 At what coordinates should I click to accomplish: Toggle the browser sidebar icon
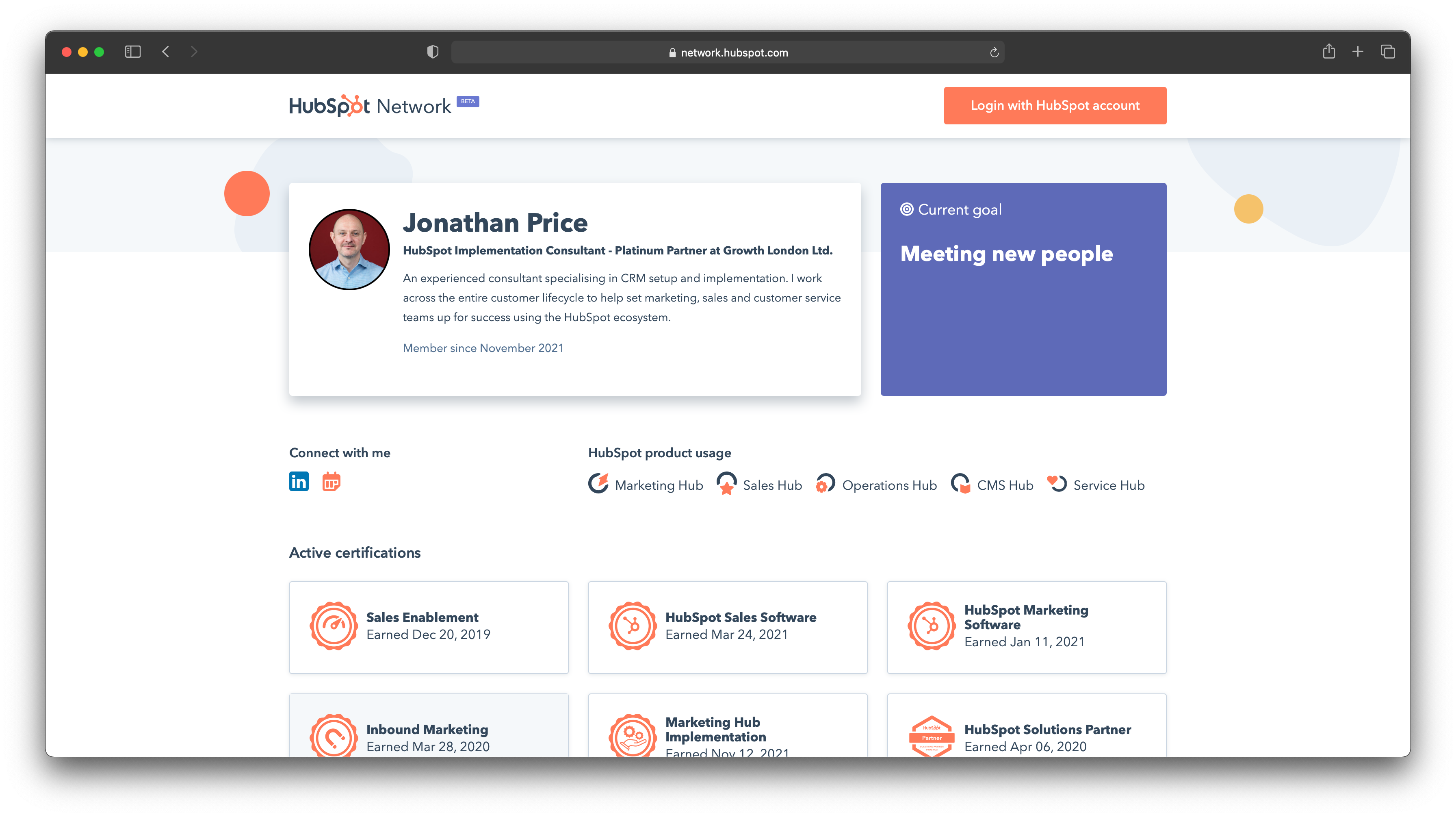(132, 52)
